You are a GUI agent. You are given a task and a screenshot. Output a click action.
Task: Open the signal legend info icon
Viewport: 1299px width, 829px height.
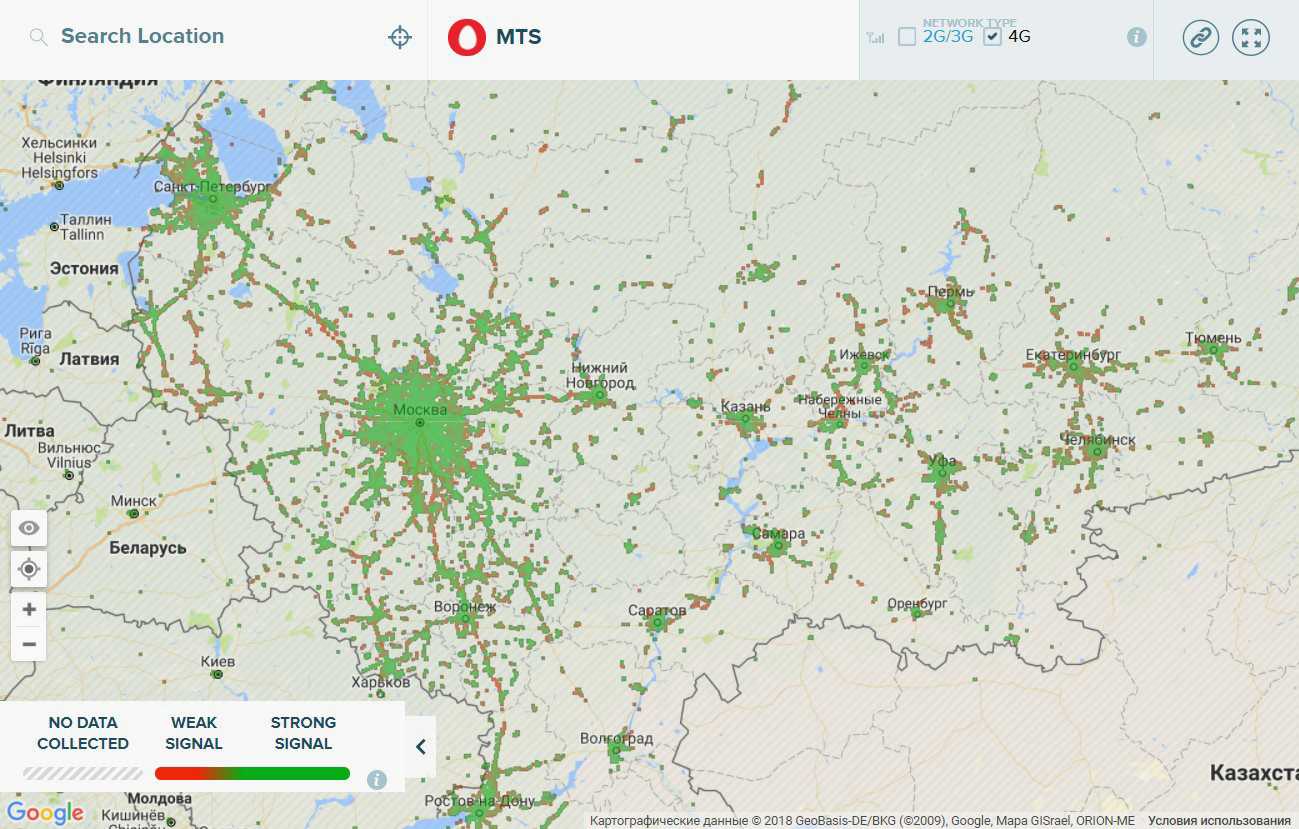[x=377, y=780]
